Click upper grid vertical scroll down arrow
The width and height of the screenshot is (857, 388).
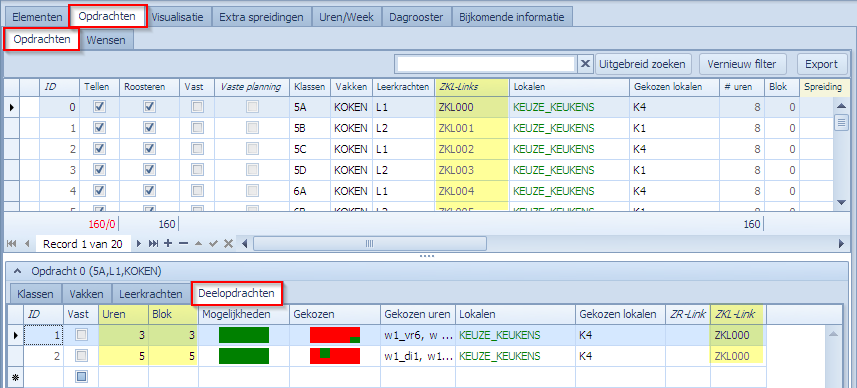pos(842,202)
